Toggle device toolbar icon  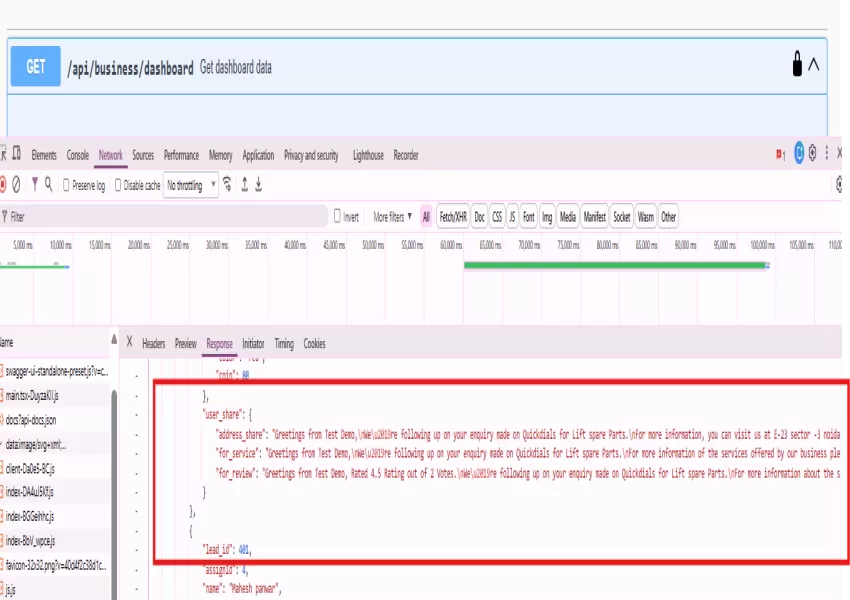[x=16, y=155]
